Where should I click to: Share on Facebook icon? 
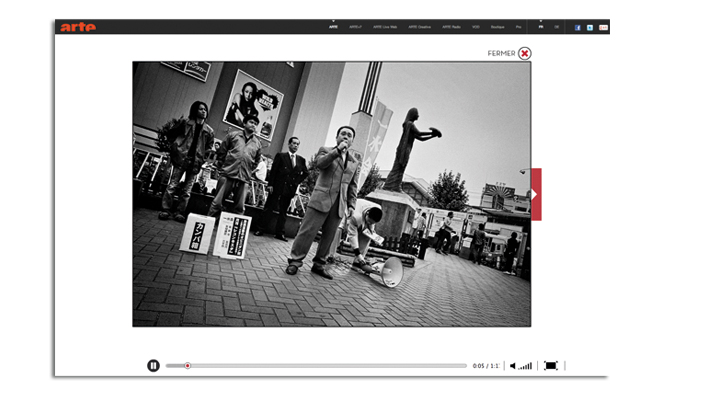[x=578, y=28]
